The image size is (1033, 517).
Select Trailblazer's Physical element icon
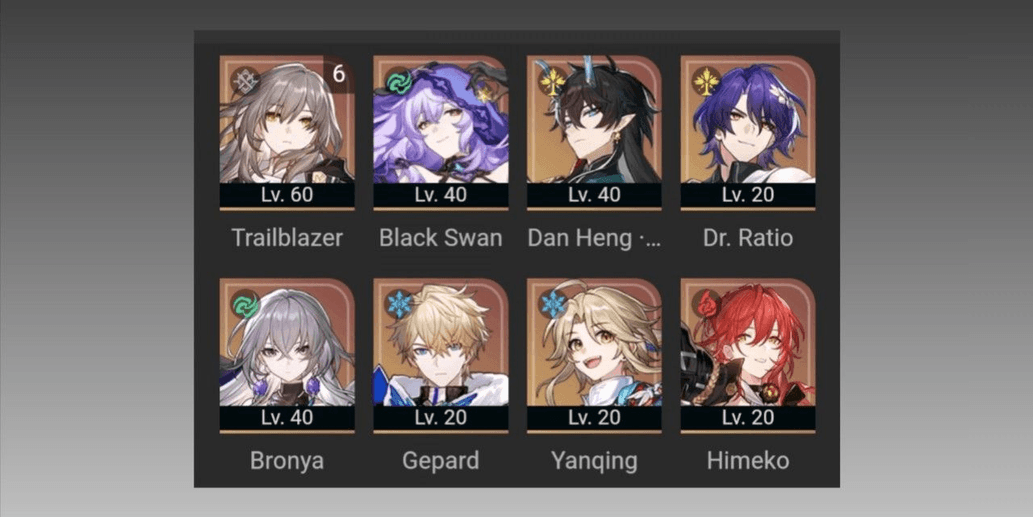244,82
